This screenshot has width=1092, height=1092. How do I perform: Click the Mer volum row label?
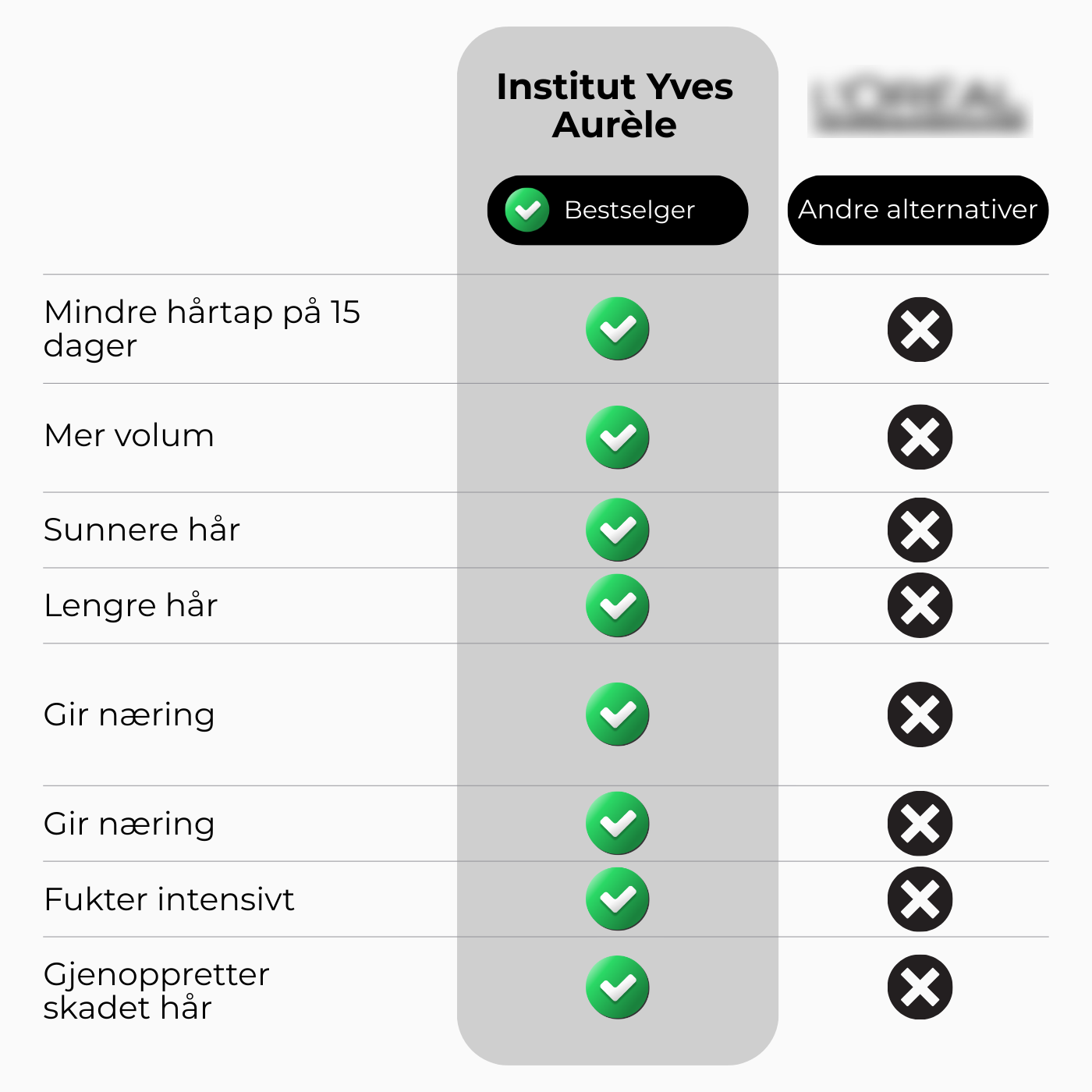pyautogui.click(x=129, y=435)
